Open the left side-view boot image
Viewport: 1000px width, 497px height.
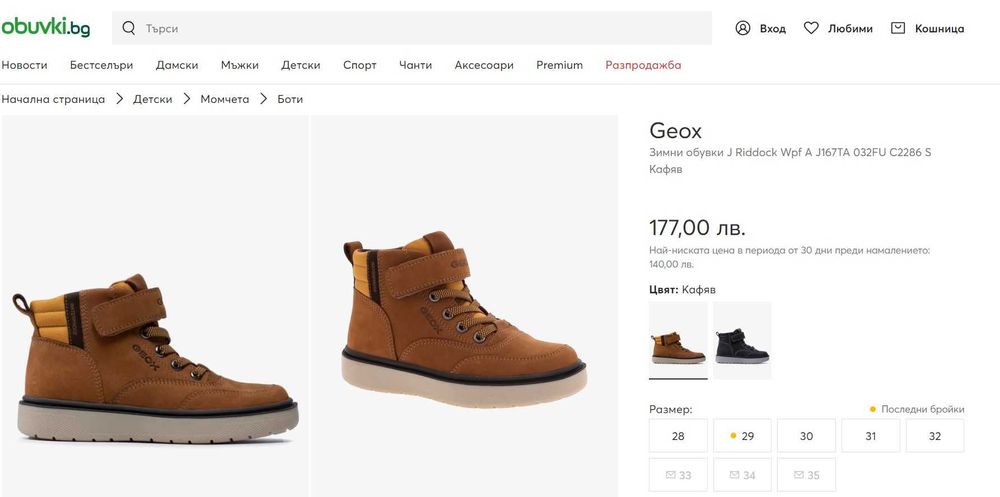[155, 306]
